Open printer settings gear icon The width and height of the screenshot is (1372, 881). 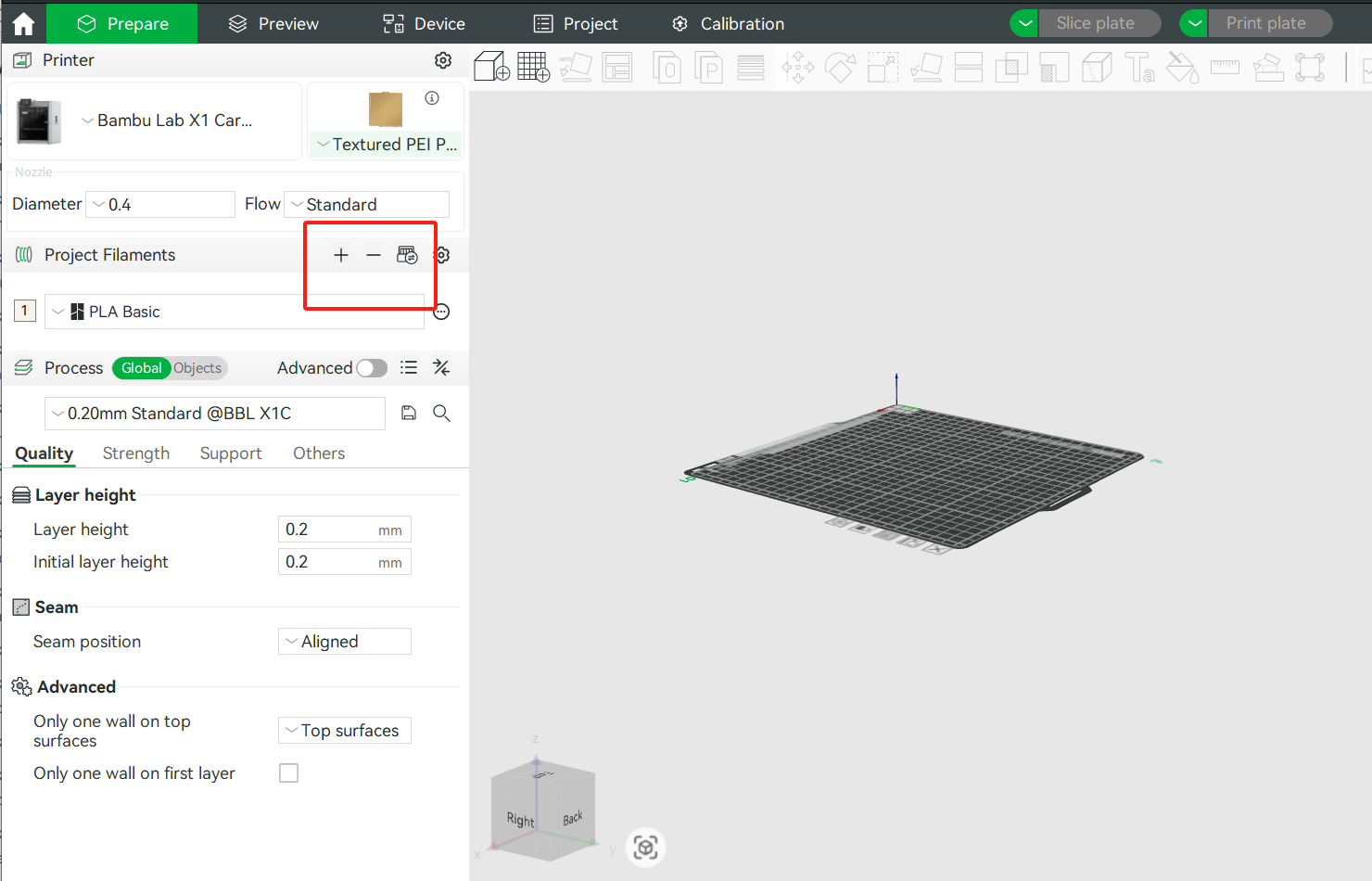(443, 60)
